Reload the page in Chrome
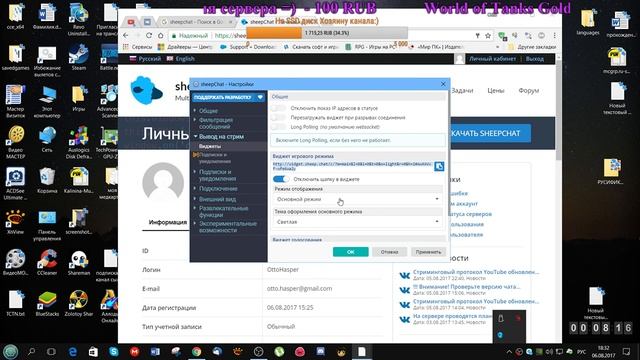The width and height of the screenshot is (640, 360). pos(149,36)
